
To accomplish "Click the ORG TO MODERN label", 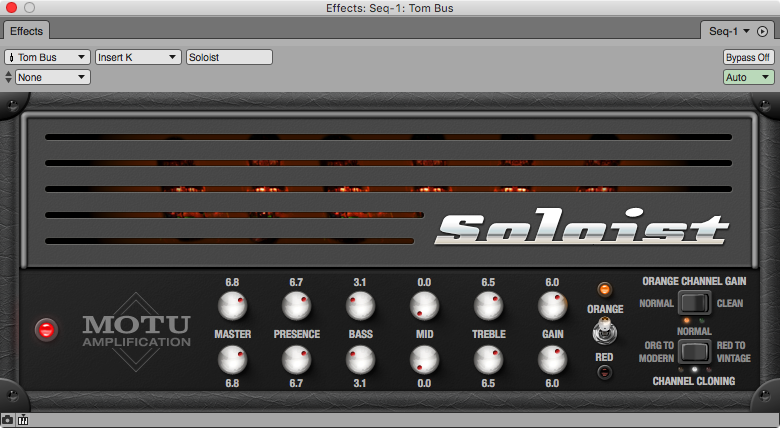I will point(656,351).
